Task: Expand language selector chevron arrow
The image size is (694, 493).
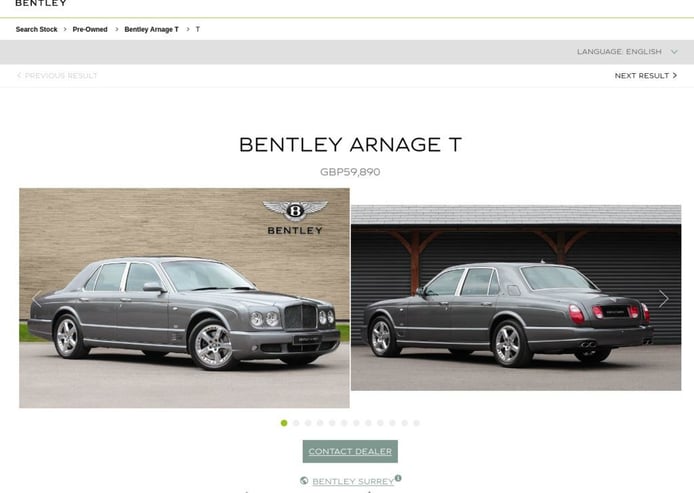Action: tap(674, 52)
